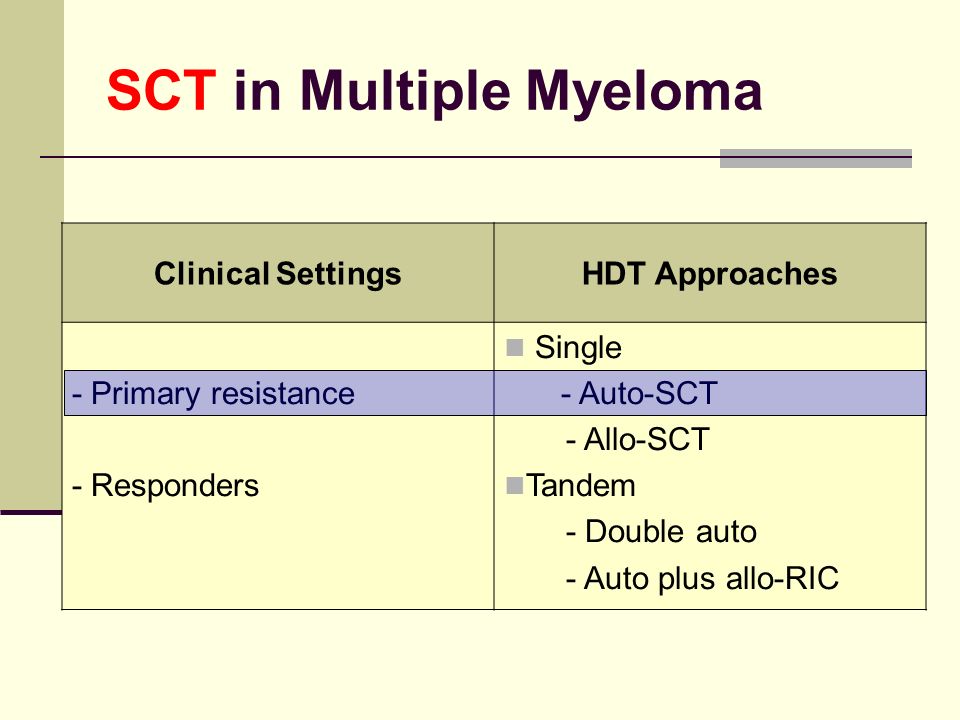
Task: Click the gray bullet beside Tandem
Action: point(515,486)
